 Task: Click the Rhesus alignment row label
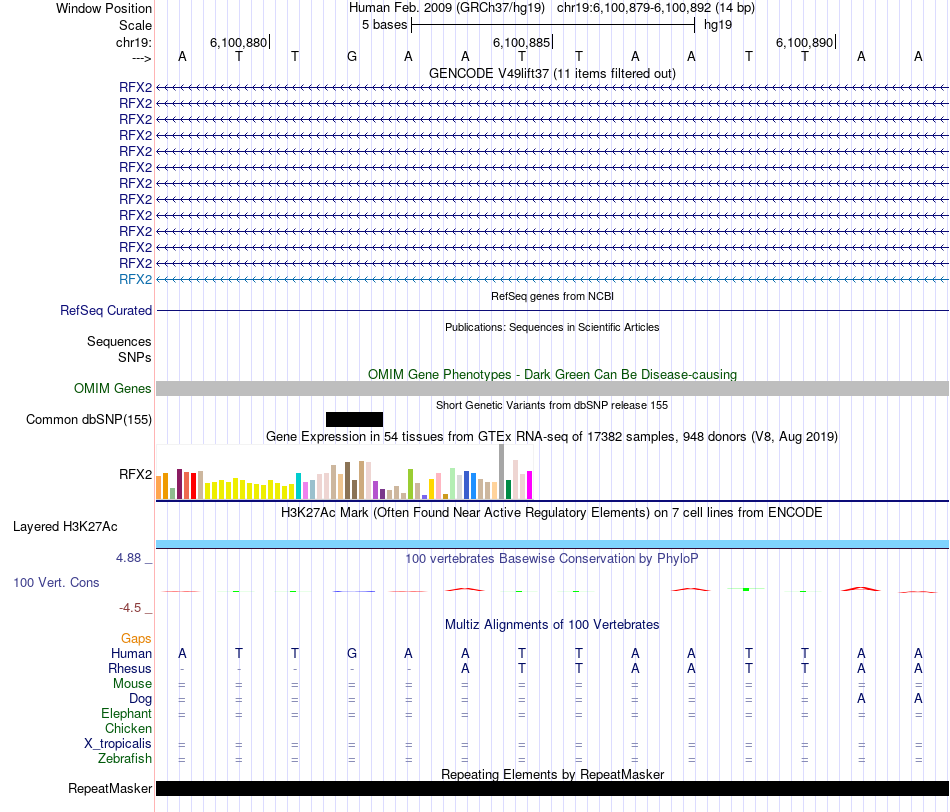pyautogui.click(x=130, y=668)
